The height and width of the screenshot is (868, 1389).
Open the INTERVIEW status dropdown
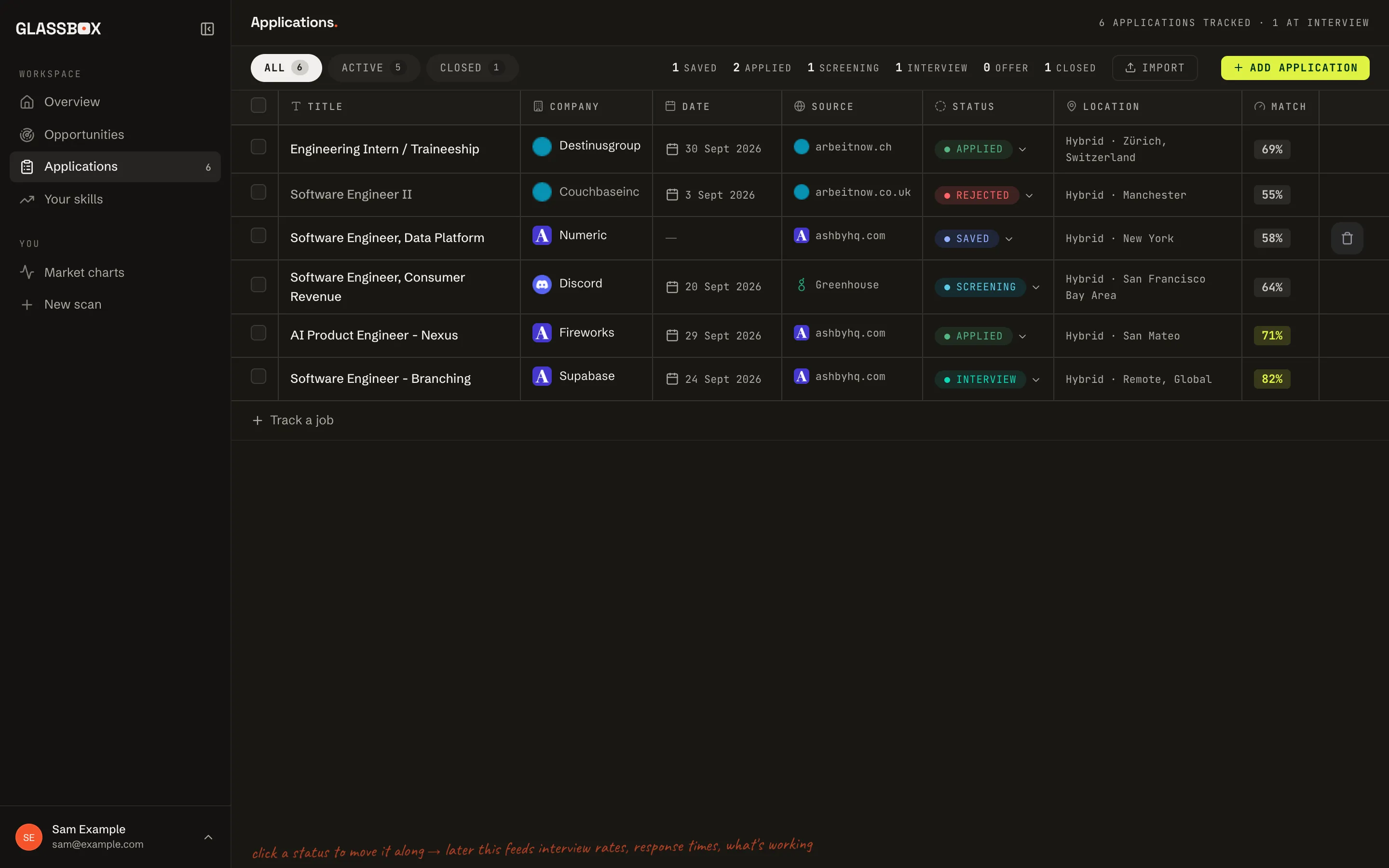click(x=987, y=380)
